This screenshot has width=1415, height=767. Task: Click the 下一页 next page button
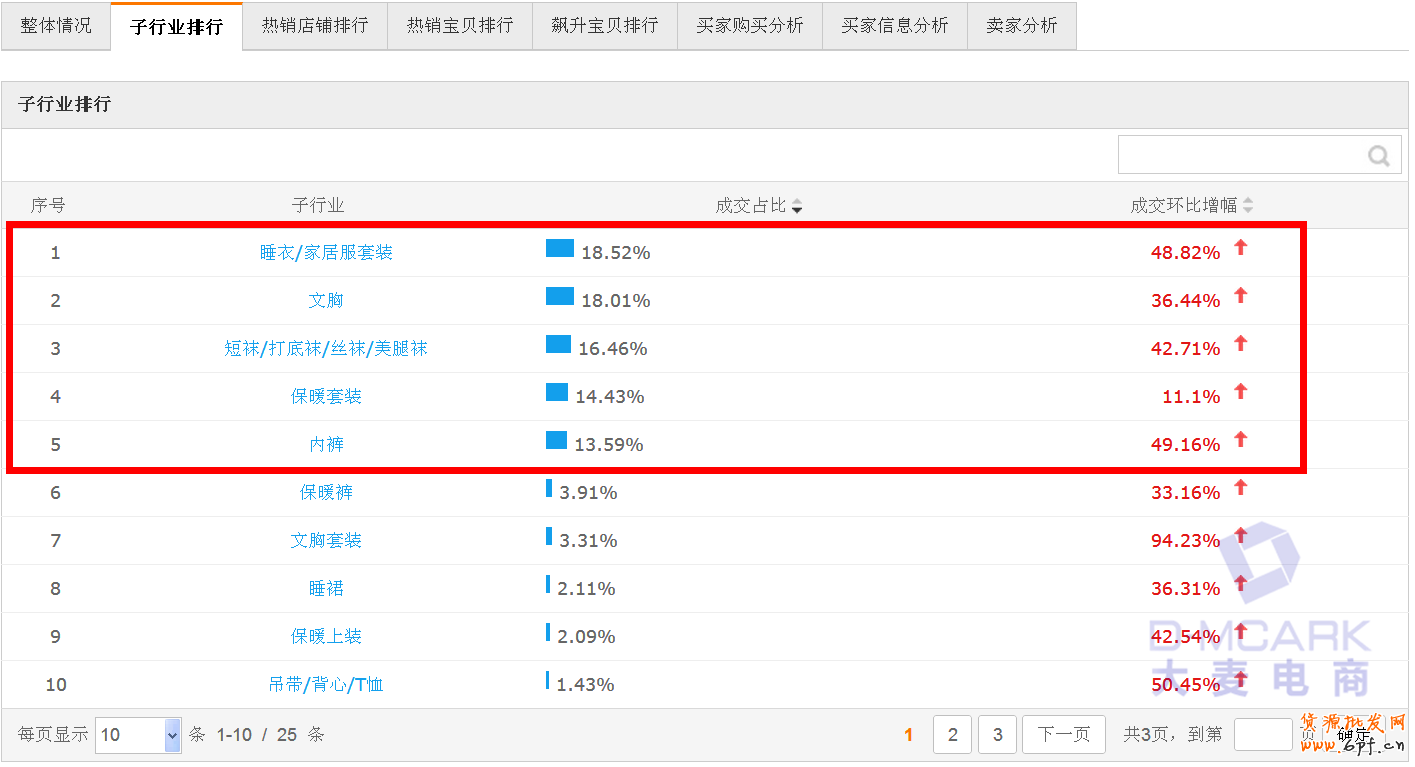(x=1063, y=735)
